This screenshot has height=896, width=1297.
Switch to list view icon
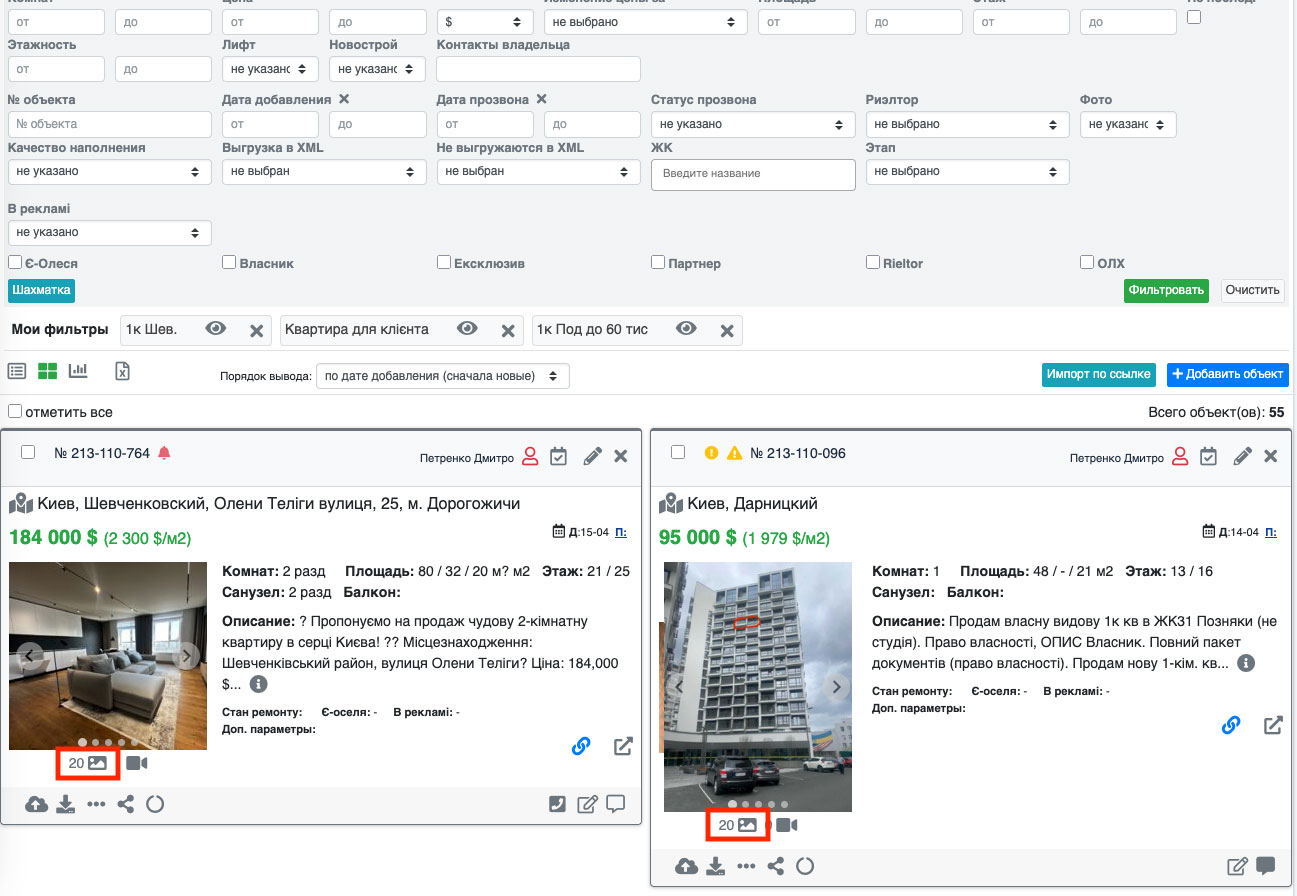coord(17,372)
